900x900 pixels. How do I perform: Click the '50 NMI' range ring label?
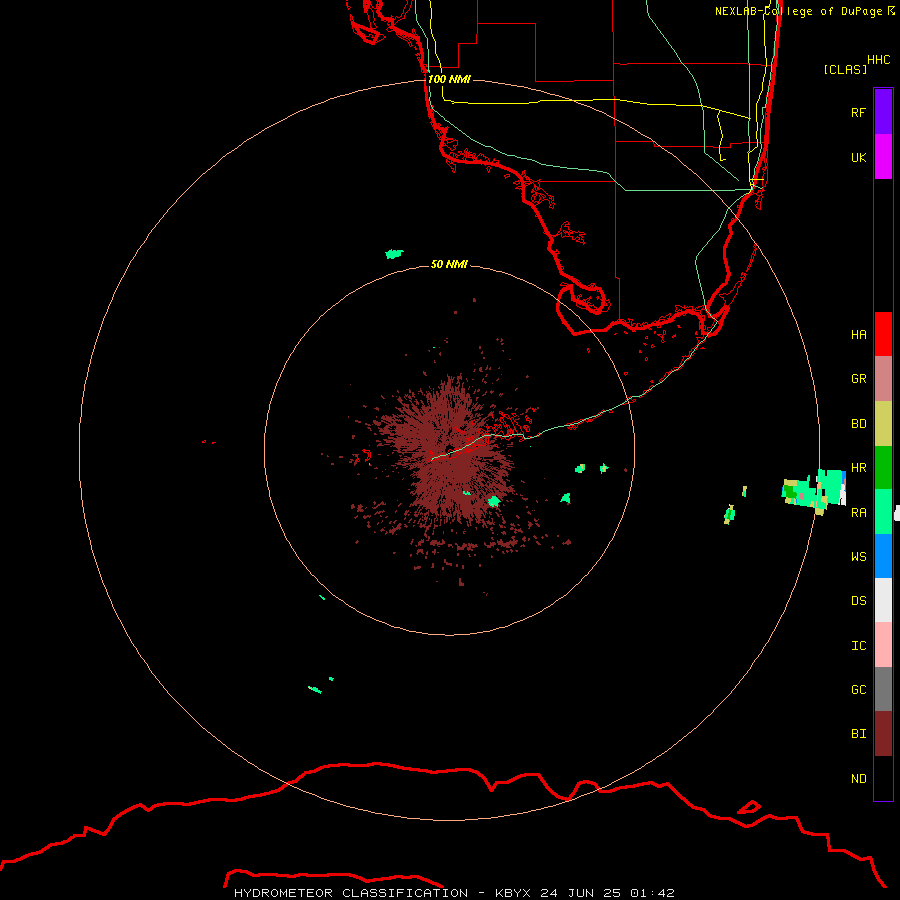tap(449, 264)
